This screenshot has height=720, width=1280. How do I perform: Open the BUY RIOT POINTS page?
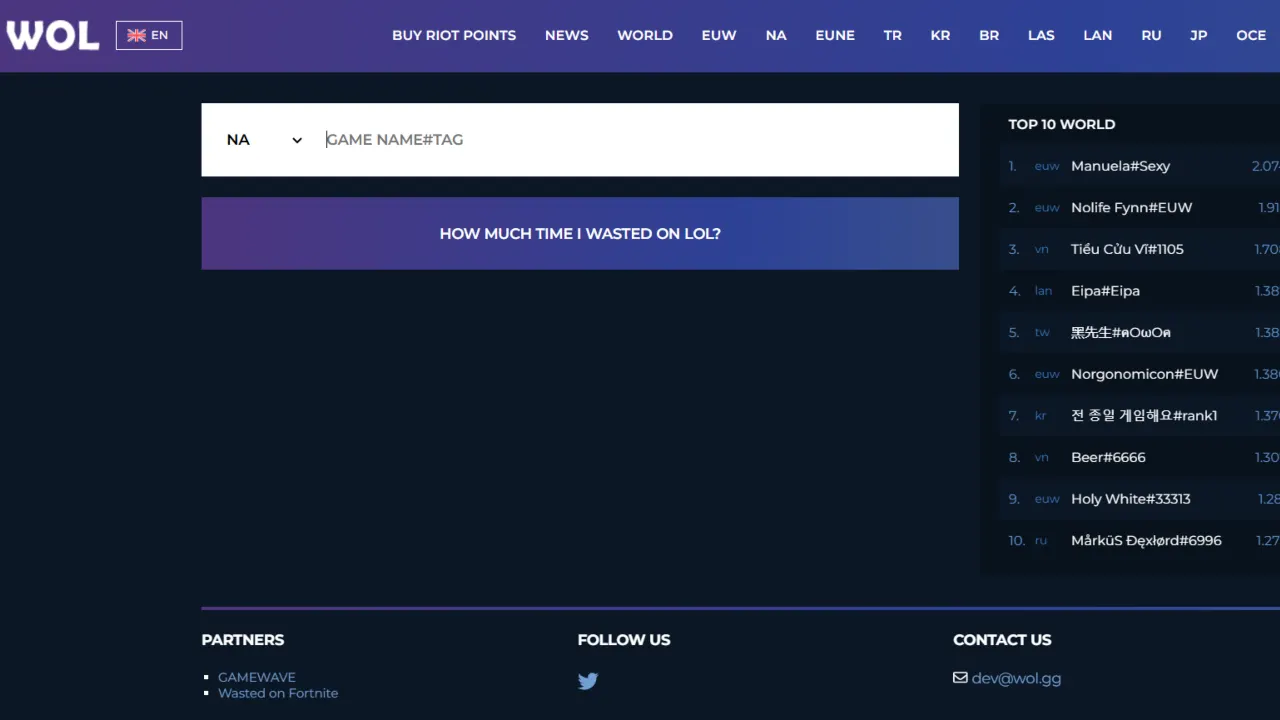pos(454,35)
